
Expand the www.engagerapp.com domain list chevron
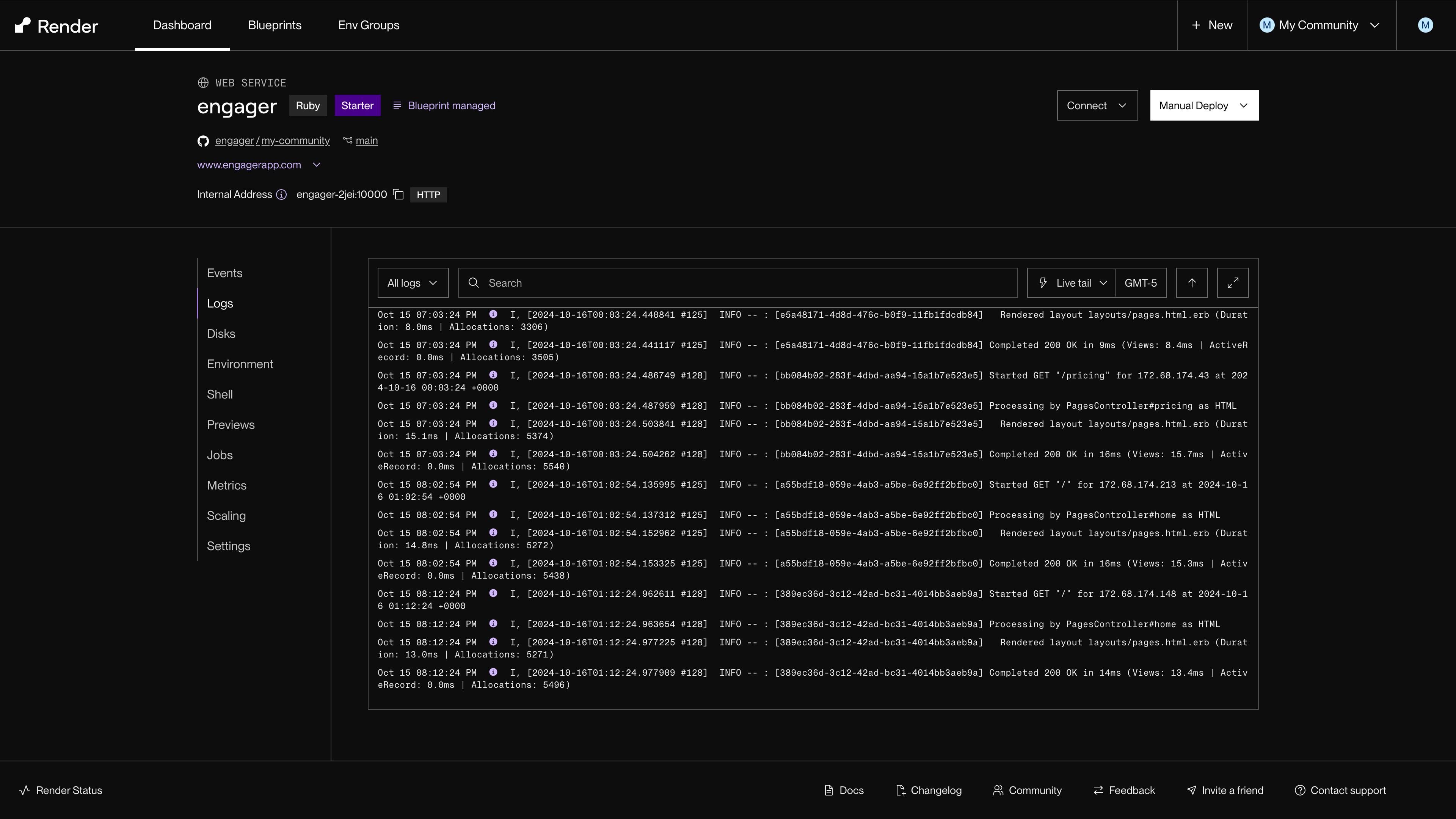click(x=317, y=165)
